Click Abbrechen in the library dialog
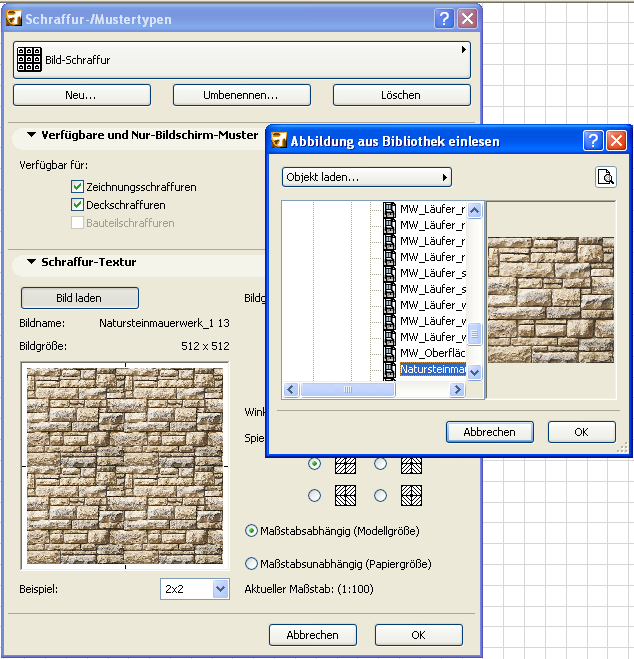634x659 pixels. pos(490,432)
